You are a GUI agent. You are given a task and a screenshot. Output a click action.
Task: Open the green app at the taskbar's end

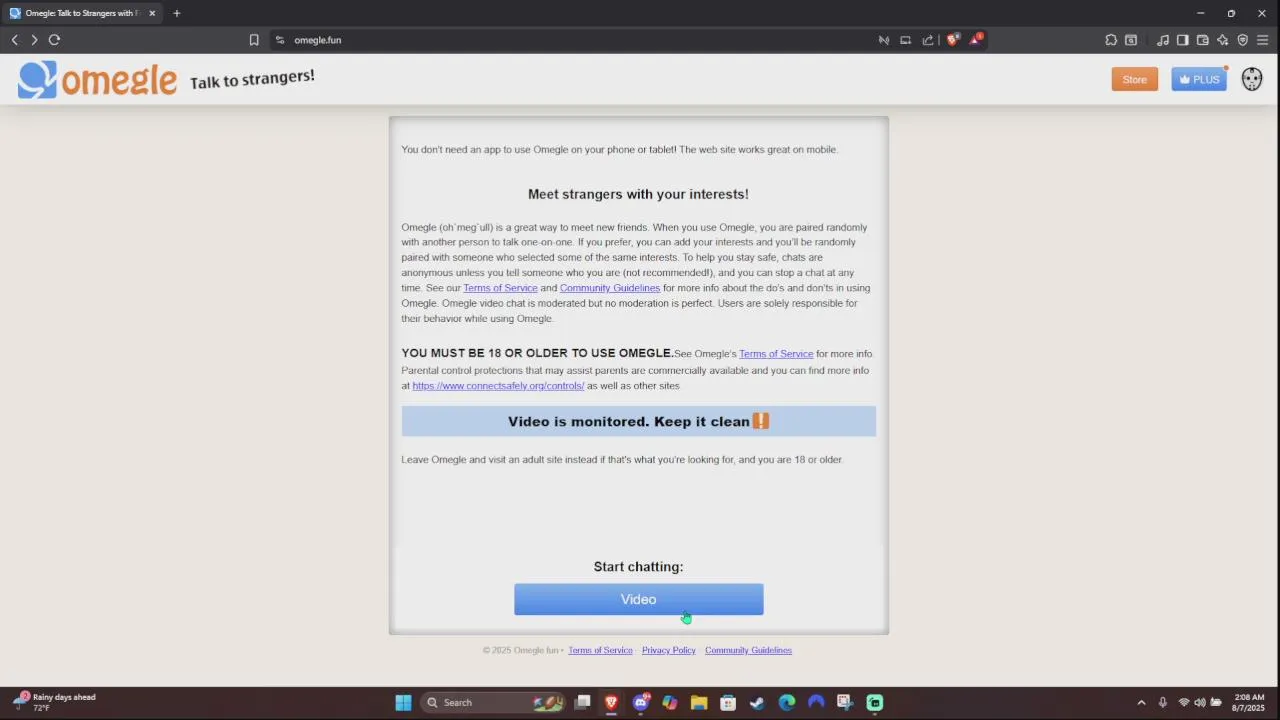[875, 702]
